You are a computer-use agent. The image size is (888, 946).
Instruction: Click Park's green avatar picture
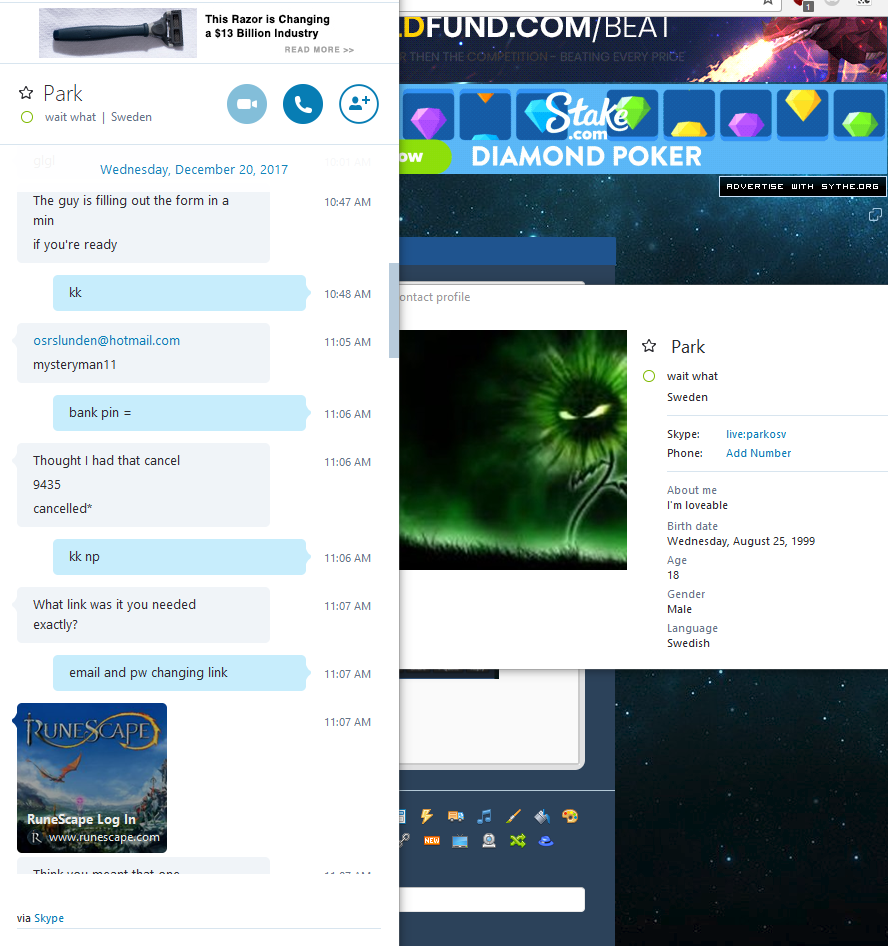[513, 449]
